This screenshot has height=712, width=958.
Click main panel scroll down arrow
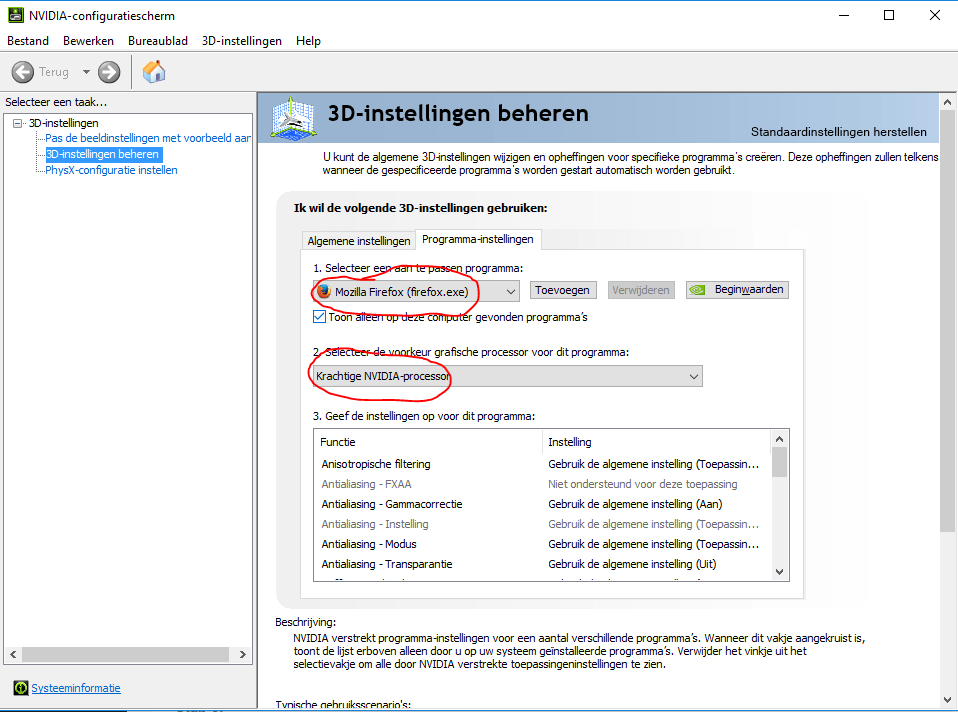948,700
